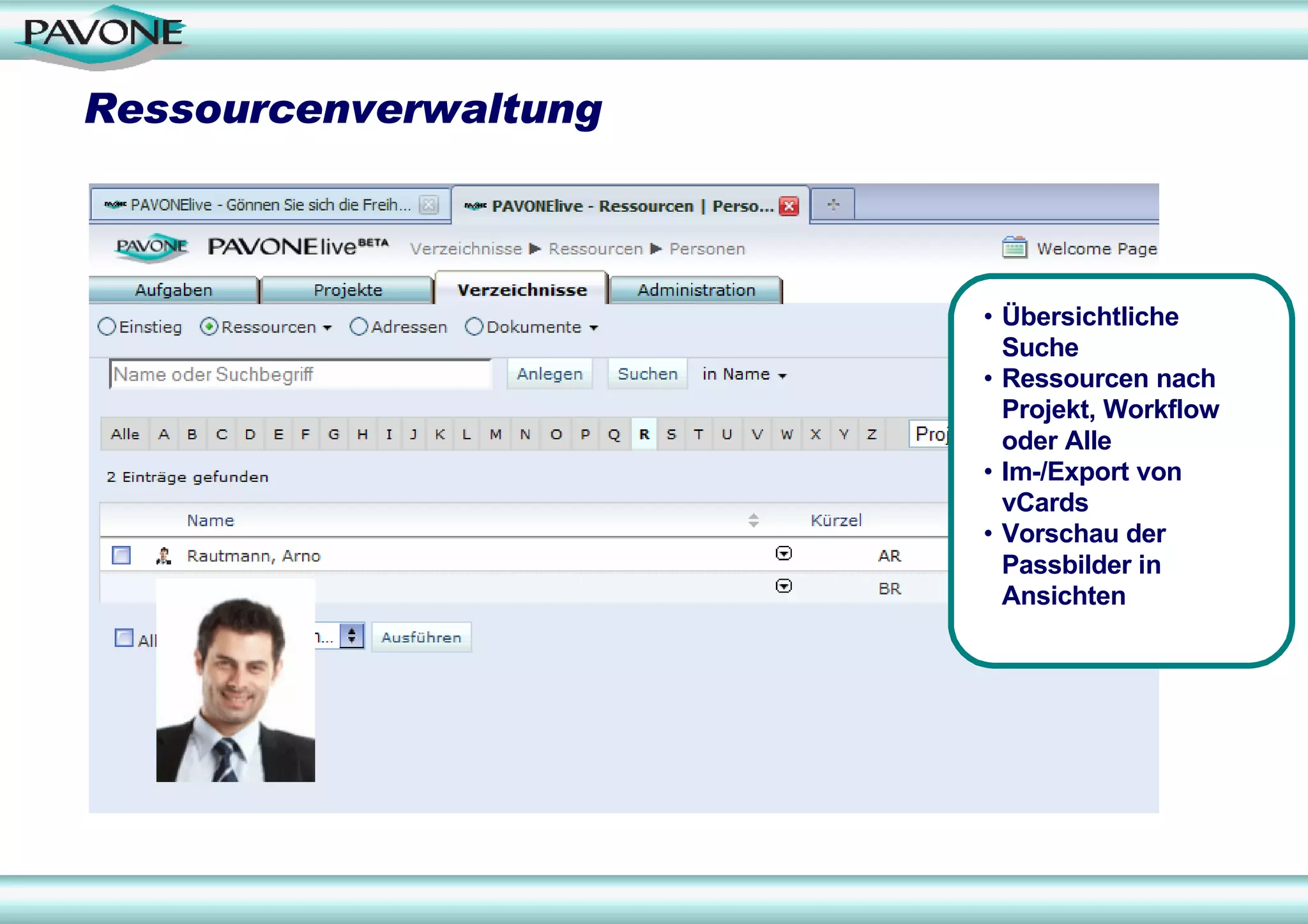Filter entries by letter T
The height and width of the screenshot is (924, 1308).
pyautogui.click(x=699, y=434)
